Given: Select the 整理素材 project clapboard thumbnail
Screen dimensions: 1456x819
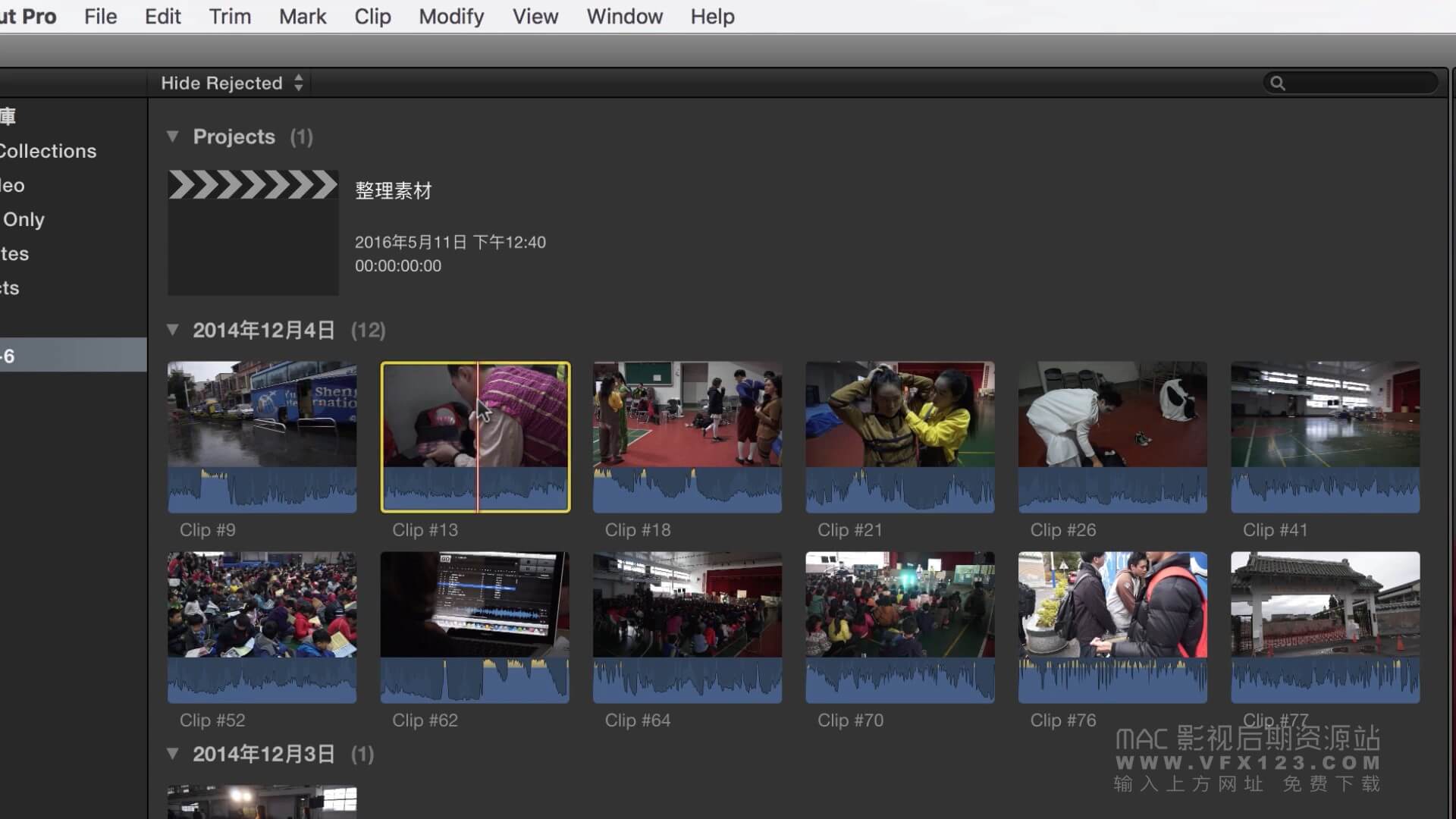Looking at the screenshot, I should click(253, 232).
